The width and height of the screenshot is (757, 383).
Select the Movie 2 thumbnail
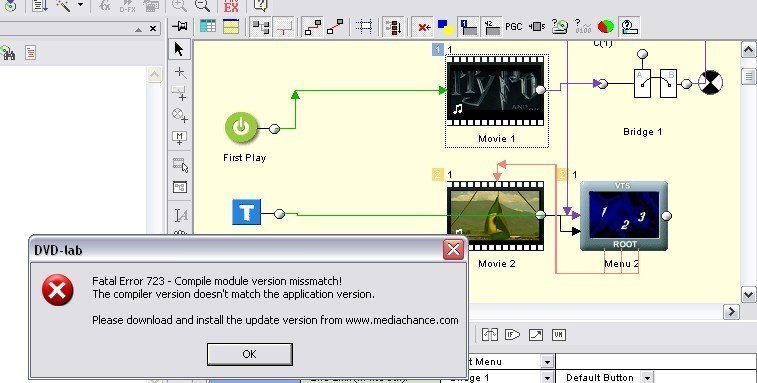(x=496, y=216)
